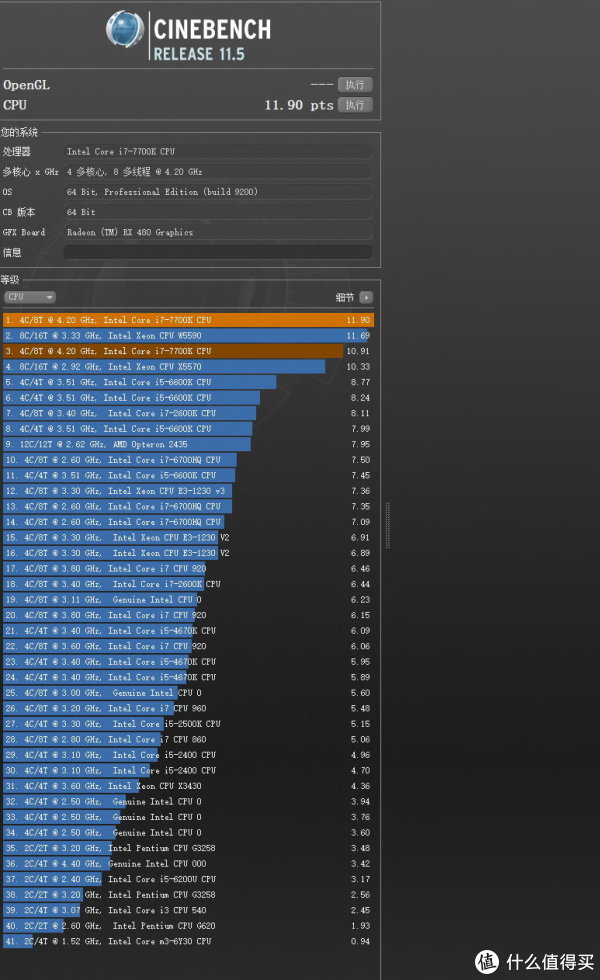Select rank 38 Pentium G3258 row scoring 2.56
This screenshot has width=600, height=980.
[x=188, y=895]
